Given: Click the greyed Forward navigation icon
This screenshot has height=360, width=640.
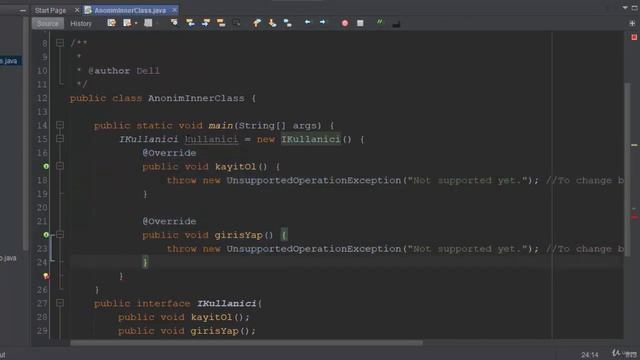Looking at the screenshot, I should pos(148,23).
